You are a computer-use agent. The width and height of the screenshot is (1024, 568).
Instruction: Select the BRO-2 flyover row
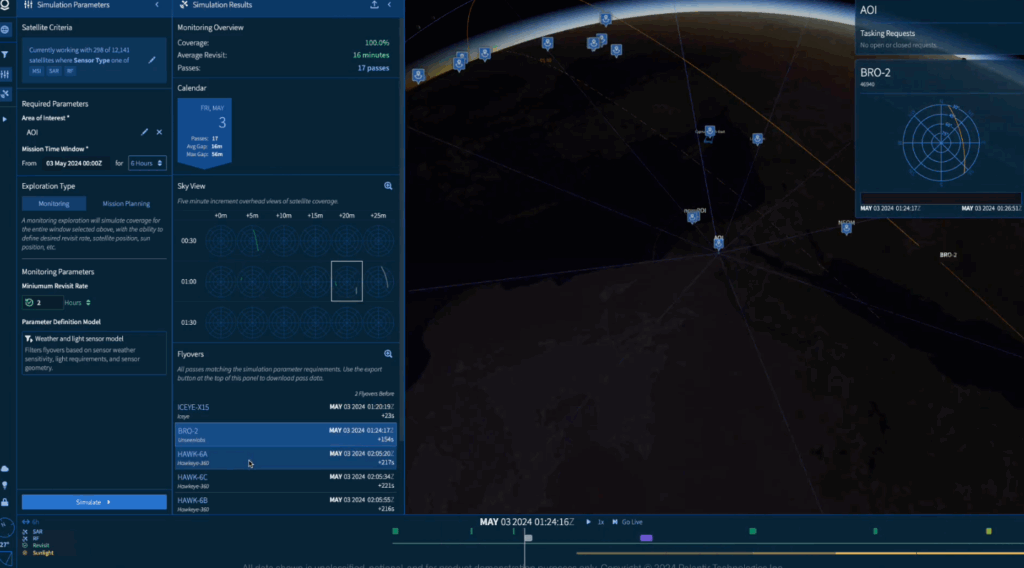pos(285,435)
